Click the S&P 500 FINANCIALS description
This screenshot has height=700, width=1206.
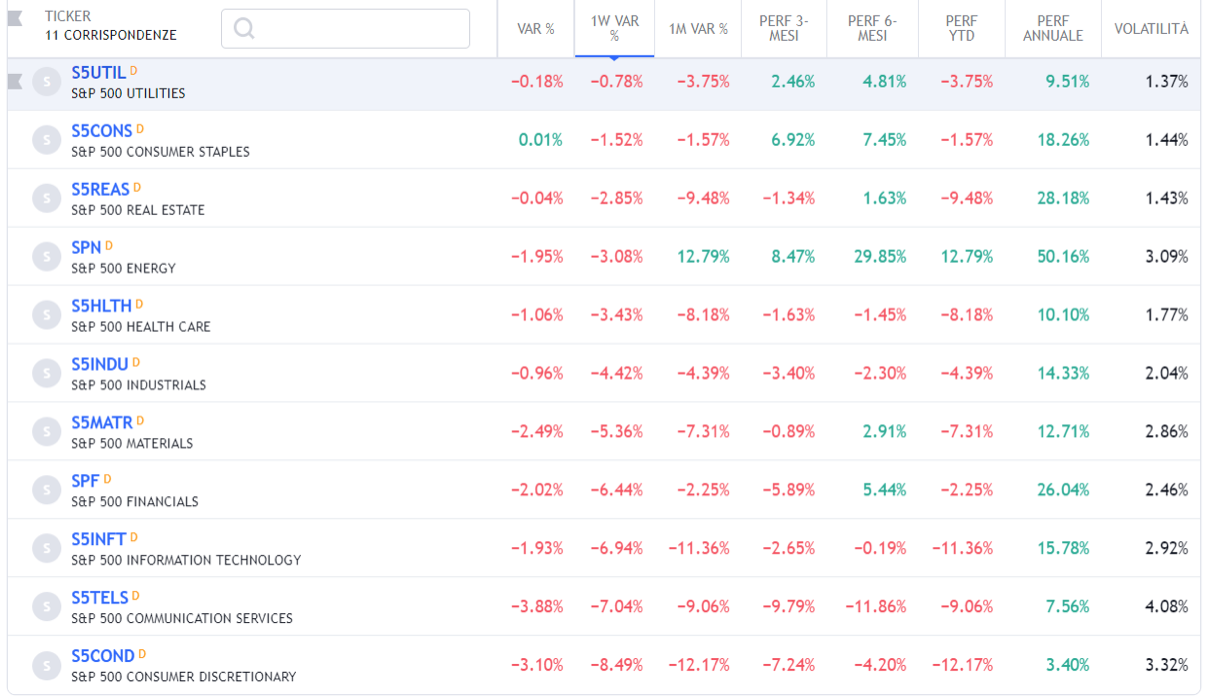135,501
